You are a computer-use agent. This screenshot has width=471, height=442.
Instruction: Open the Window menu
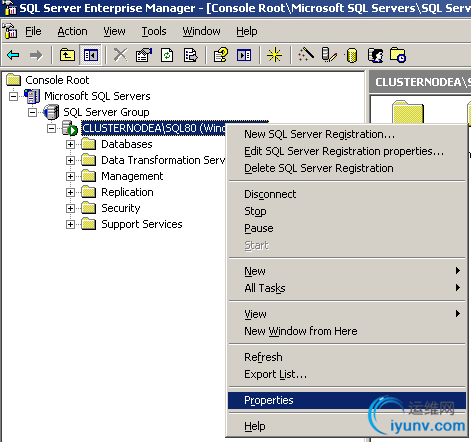(x=201, y=31)
